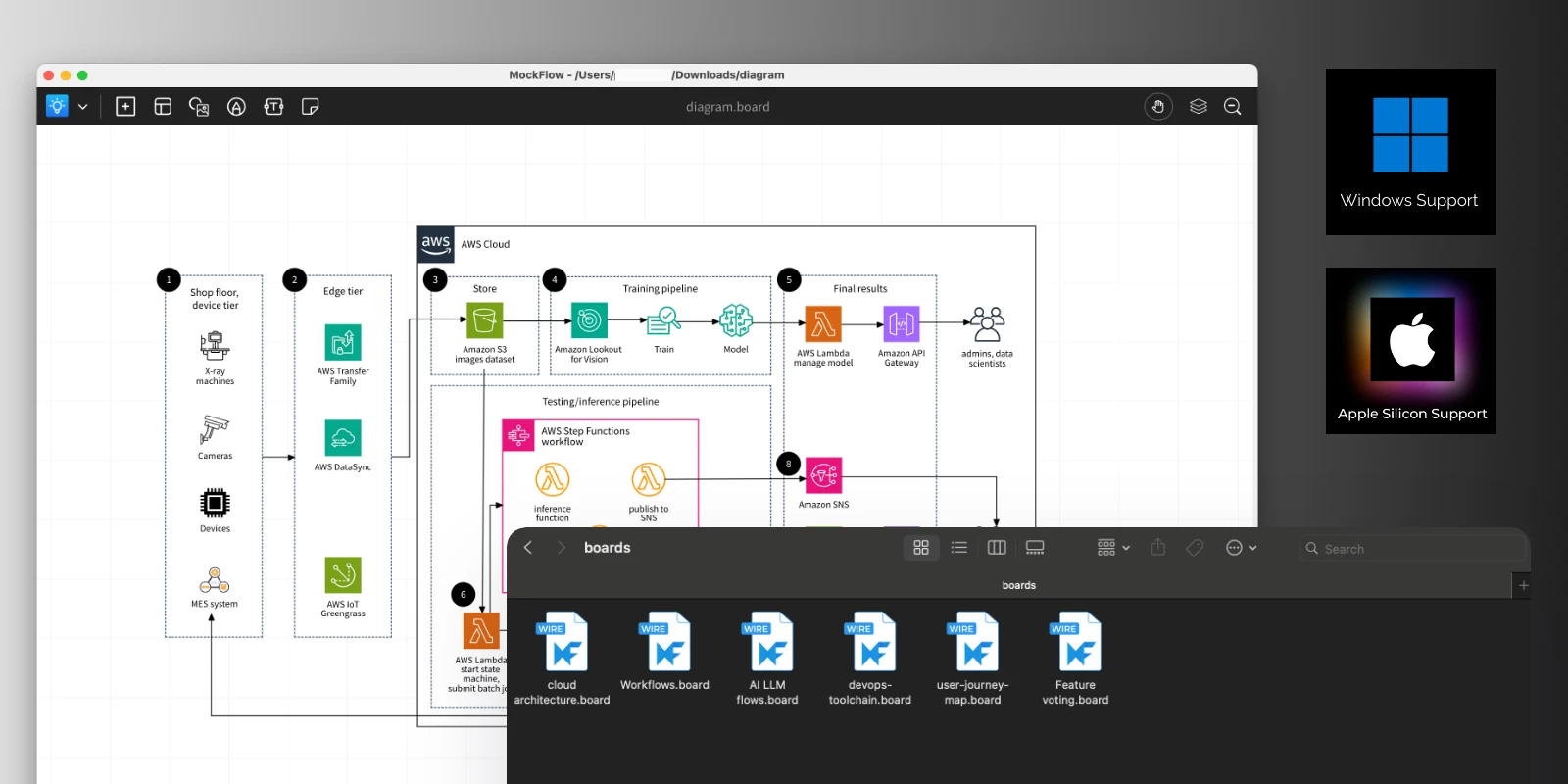The image size is (1568, 784).
Task: Go forward in the boards Finder window
Action: (x=561, y=548)
